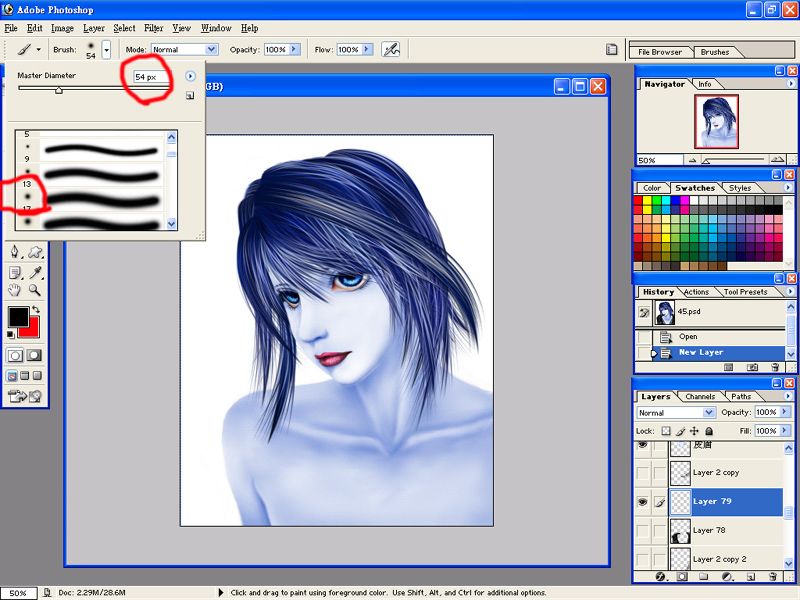Add layer style from Layers panel bottom
Image resolution: width=800 pixels, height=600 pixels.
point(661,577)
